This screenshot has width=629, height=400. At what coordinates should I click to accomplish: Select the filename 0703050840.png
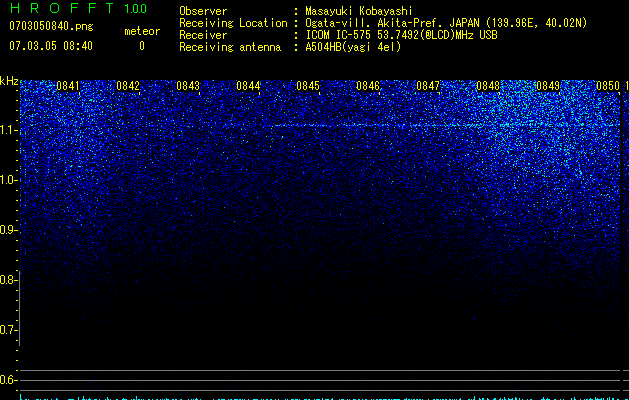point(51,26)
